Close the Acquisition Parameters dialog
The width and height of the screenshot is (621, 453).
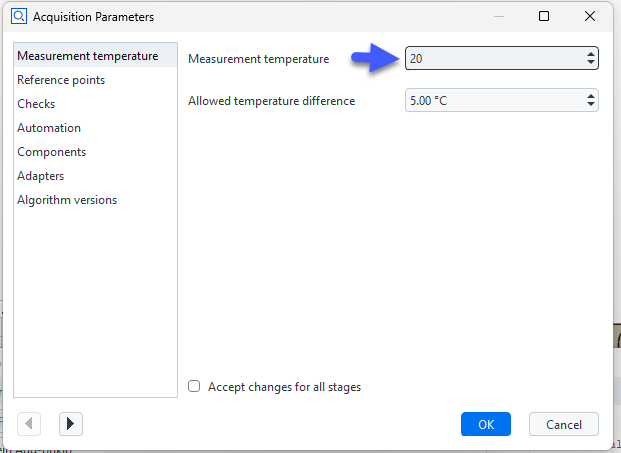tap(590, 17)
